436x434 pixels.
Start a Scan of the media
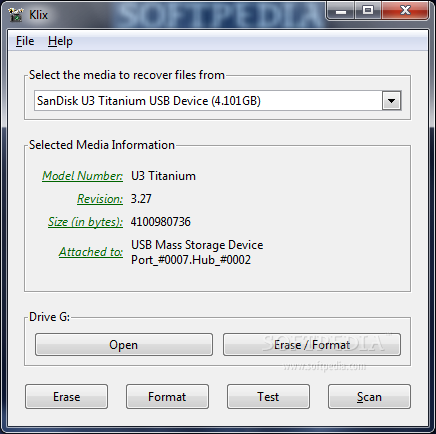click(369, 397)
